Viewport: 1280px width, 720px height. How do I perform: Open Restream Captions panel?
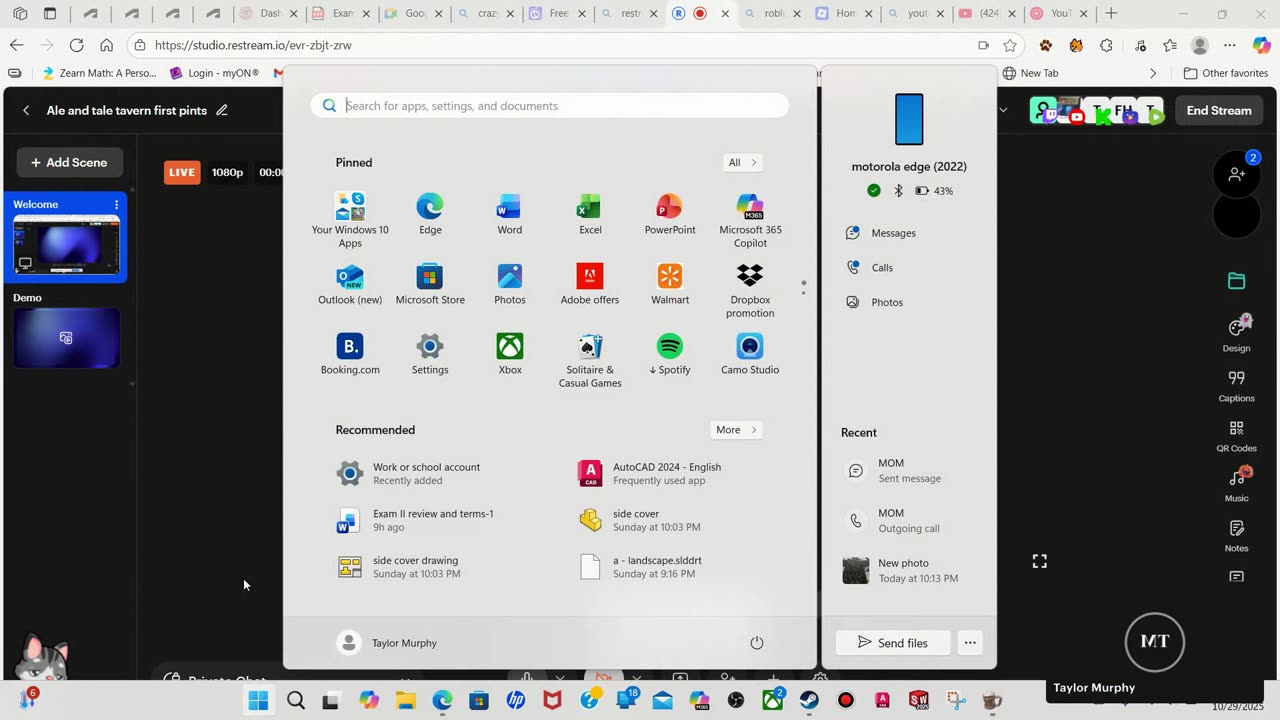(1237, 385)
